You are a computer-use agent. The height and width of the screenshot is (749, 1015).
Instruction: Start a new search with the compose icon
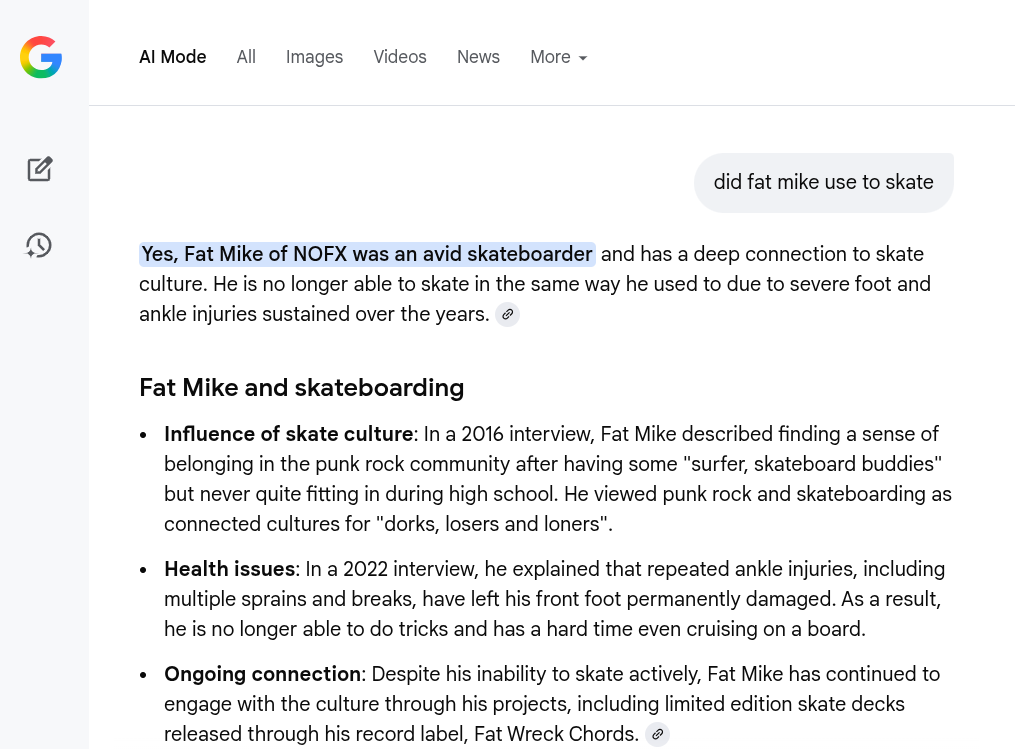point(39,169)
